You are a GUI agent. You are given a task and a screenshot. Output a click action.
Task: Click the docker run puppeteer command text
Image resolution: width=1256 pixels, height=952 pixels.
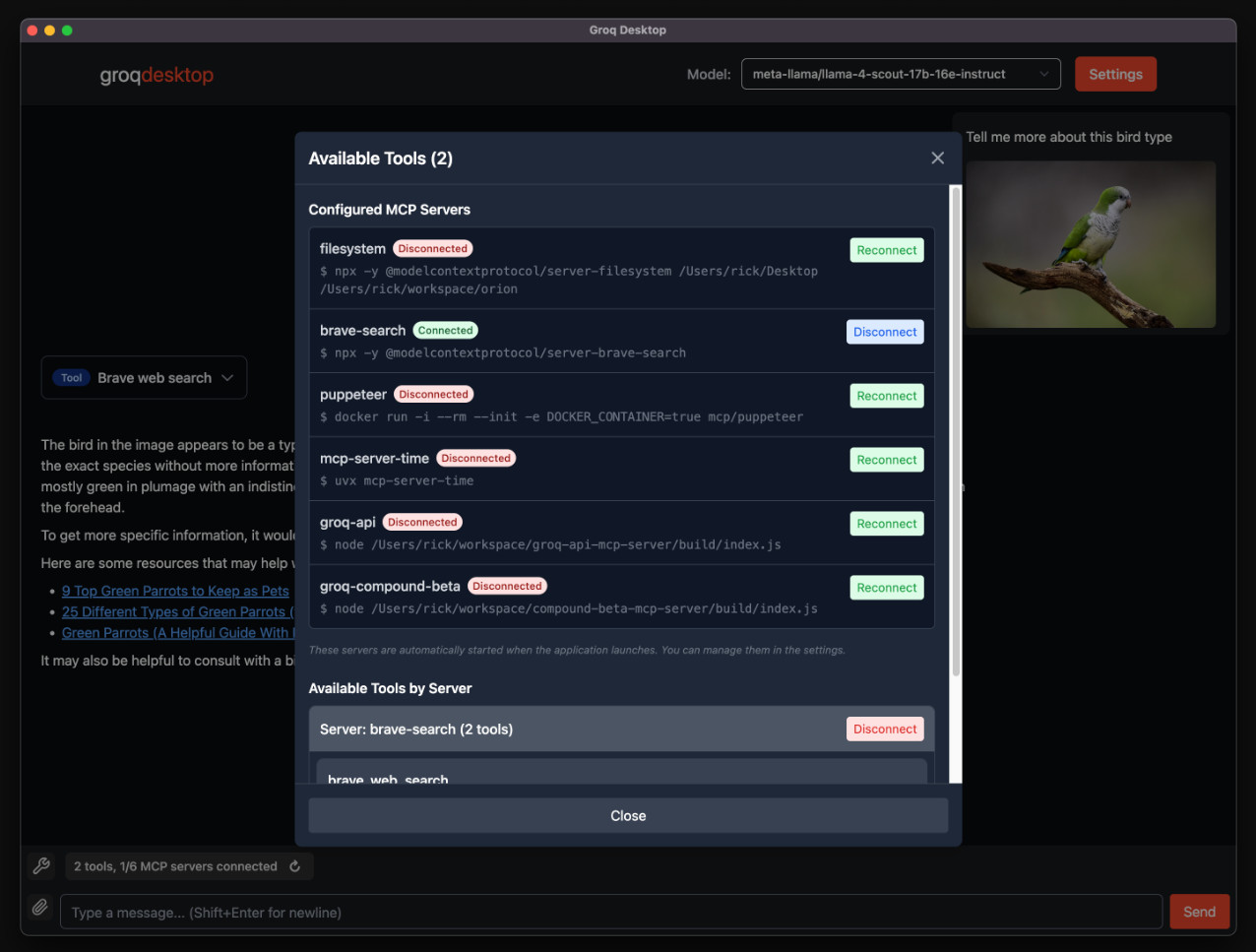point(561,416)
